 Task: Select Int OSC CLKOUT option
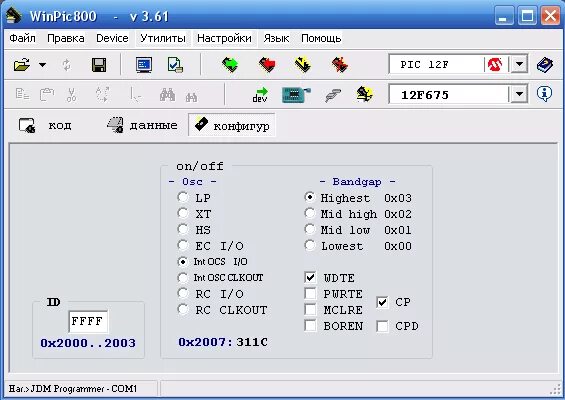point(183,277)
